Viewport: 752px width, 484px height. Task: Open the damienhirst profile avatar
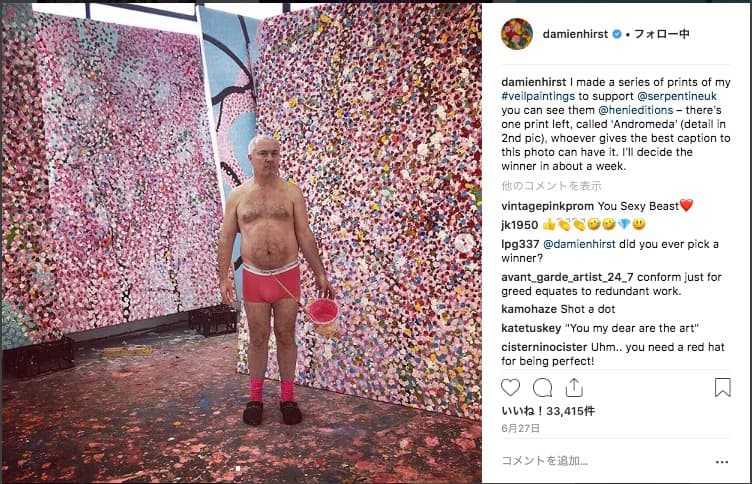click(517, 34)
